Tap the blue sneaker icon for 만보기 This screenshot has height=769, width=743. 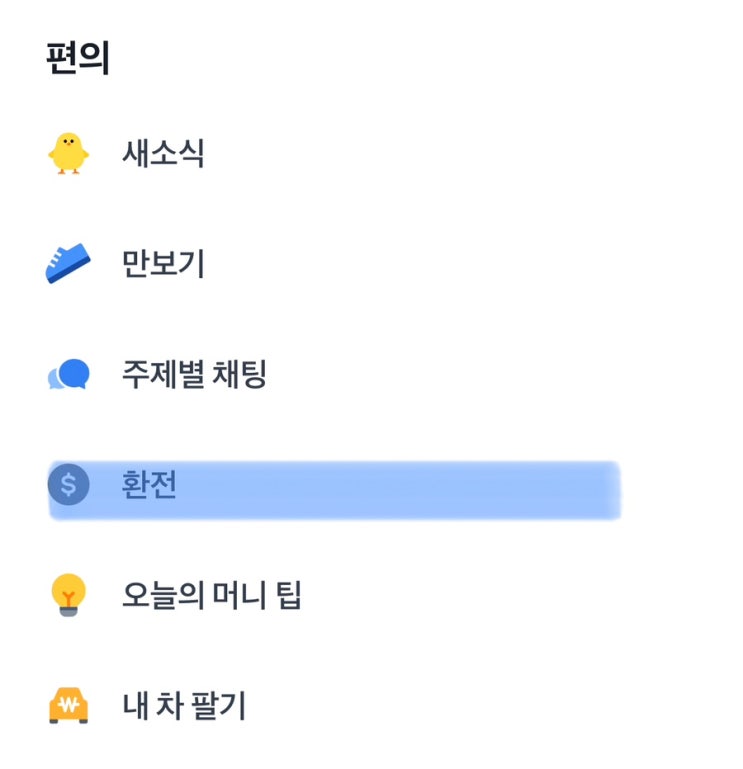(68, 264)
